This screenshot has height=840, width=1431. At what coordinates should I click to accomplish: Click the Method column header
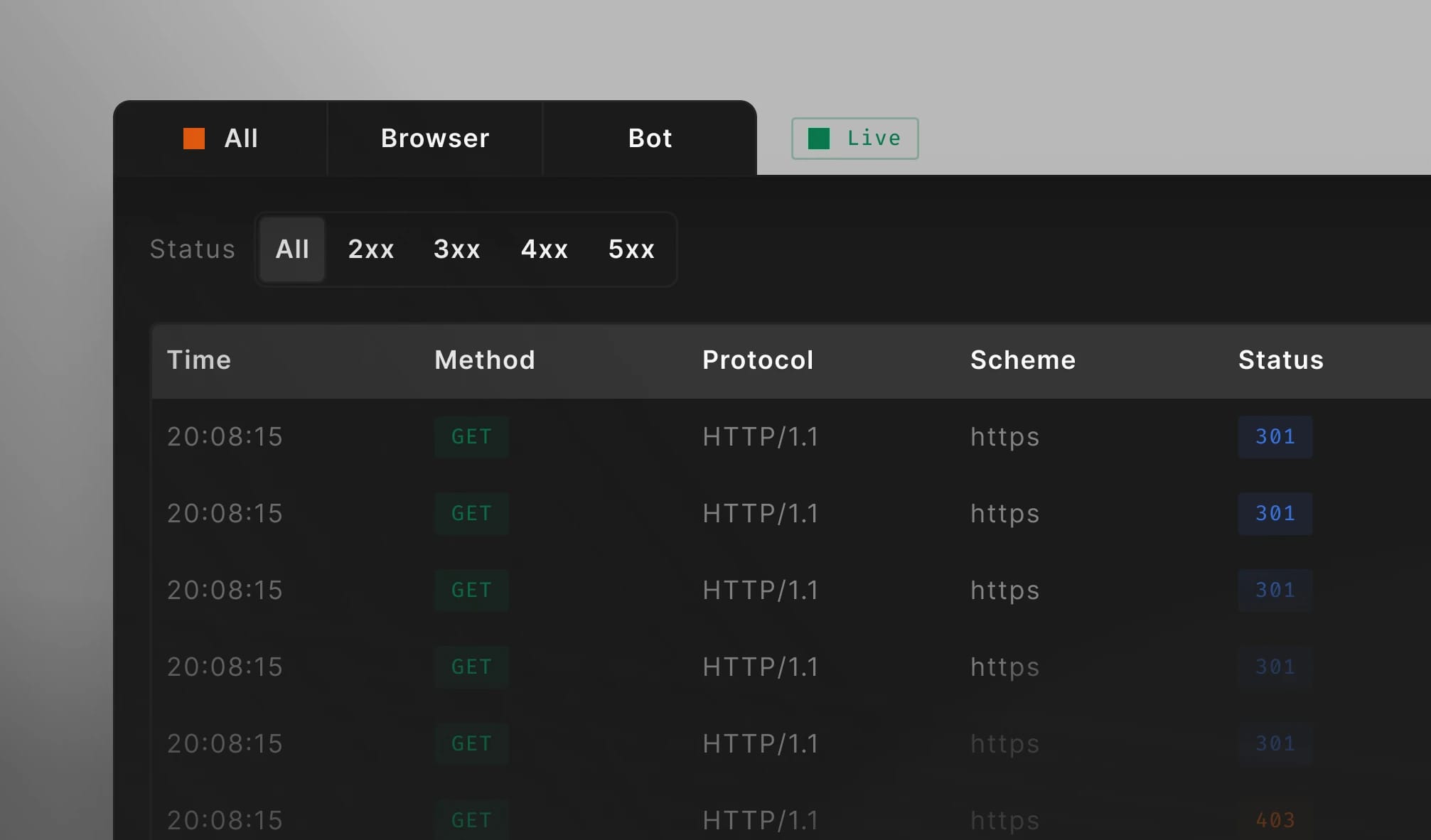click(x=485, y=360)
